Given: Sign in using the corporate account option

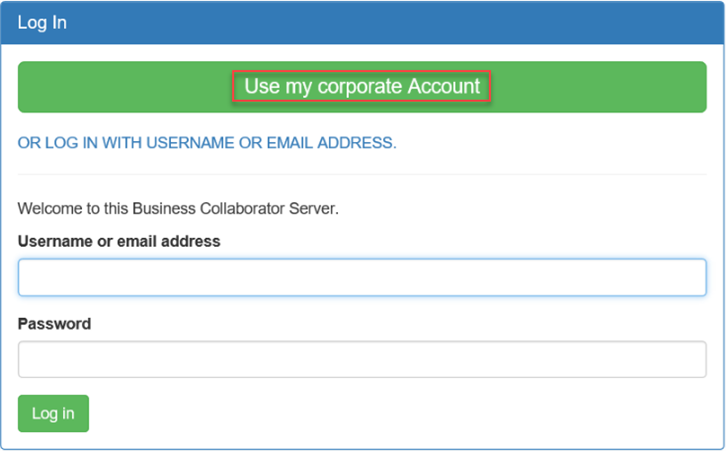Looking at the screenshot, I should [x=362, y=87].
